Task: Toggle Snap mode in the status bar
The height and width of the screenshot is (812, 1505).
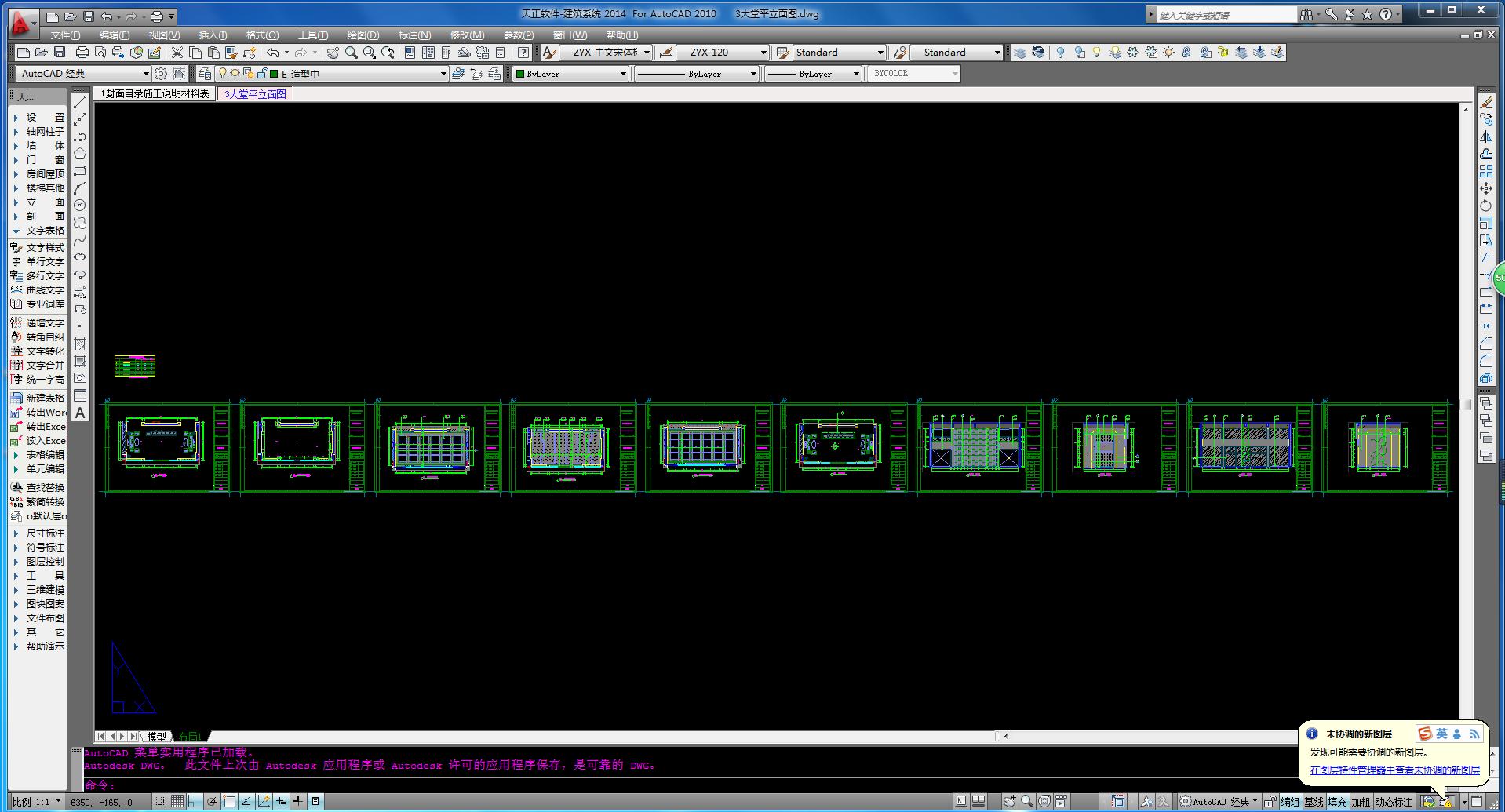Action: pyautogui.click(x=160, y=802)
